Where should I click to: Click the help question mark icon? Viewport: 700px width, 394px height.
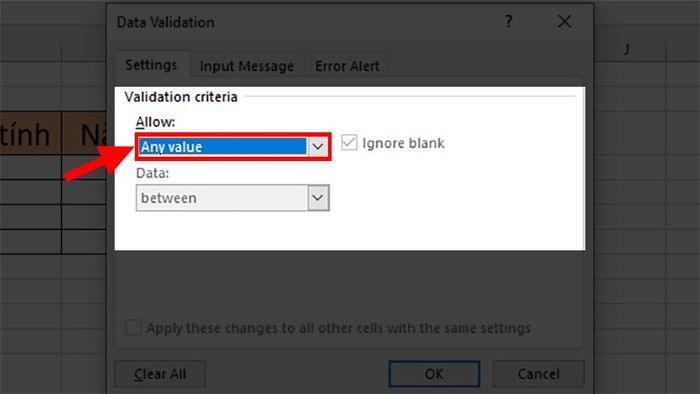[508, 21]
